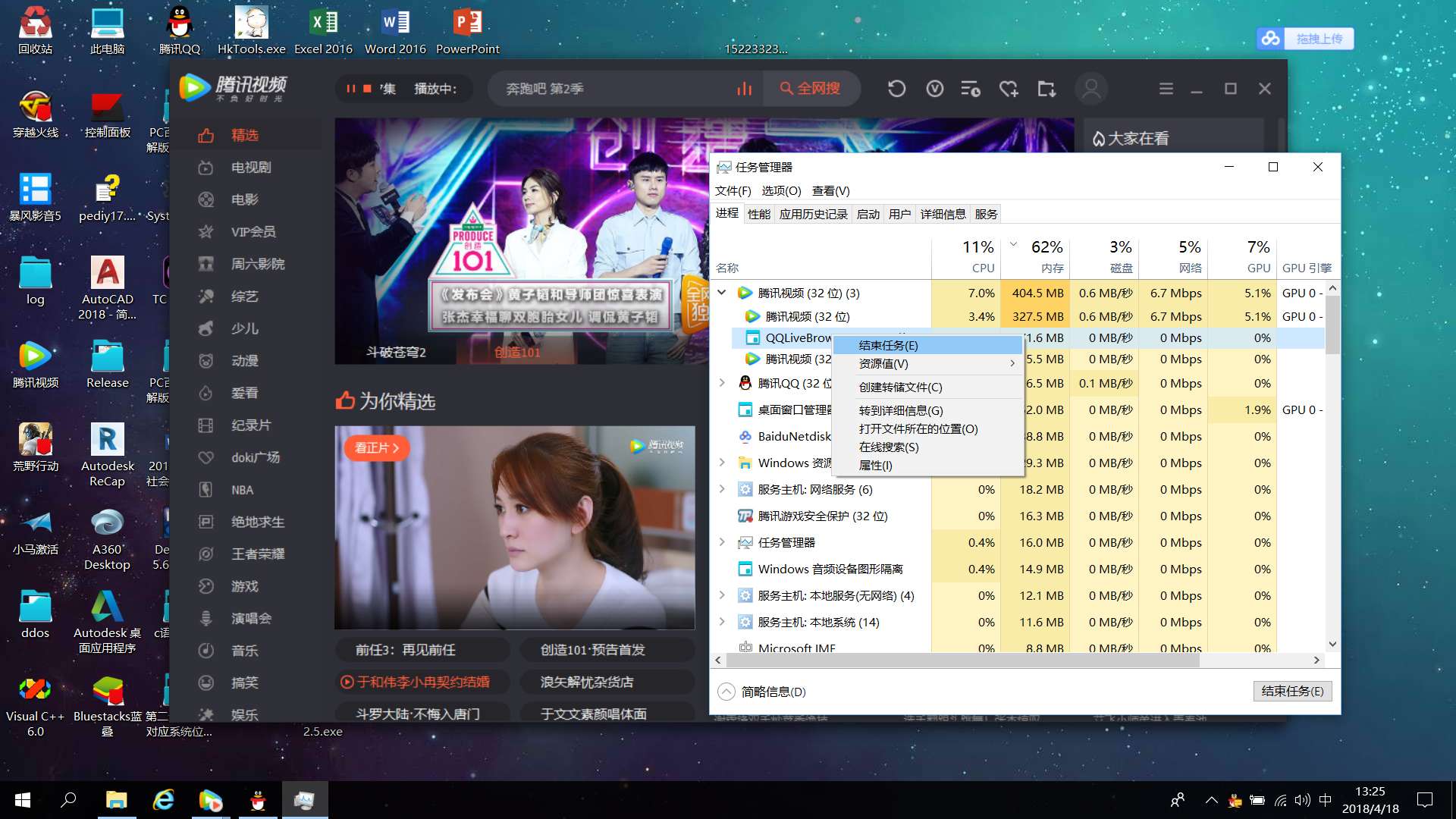Click the 结束任务(E) button at bottom right
The height and width of the screenshot is (819, 1456).
pyautogui.click(x=1292, y=691)
